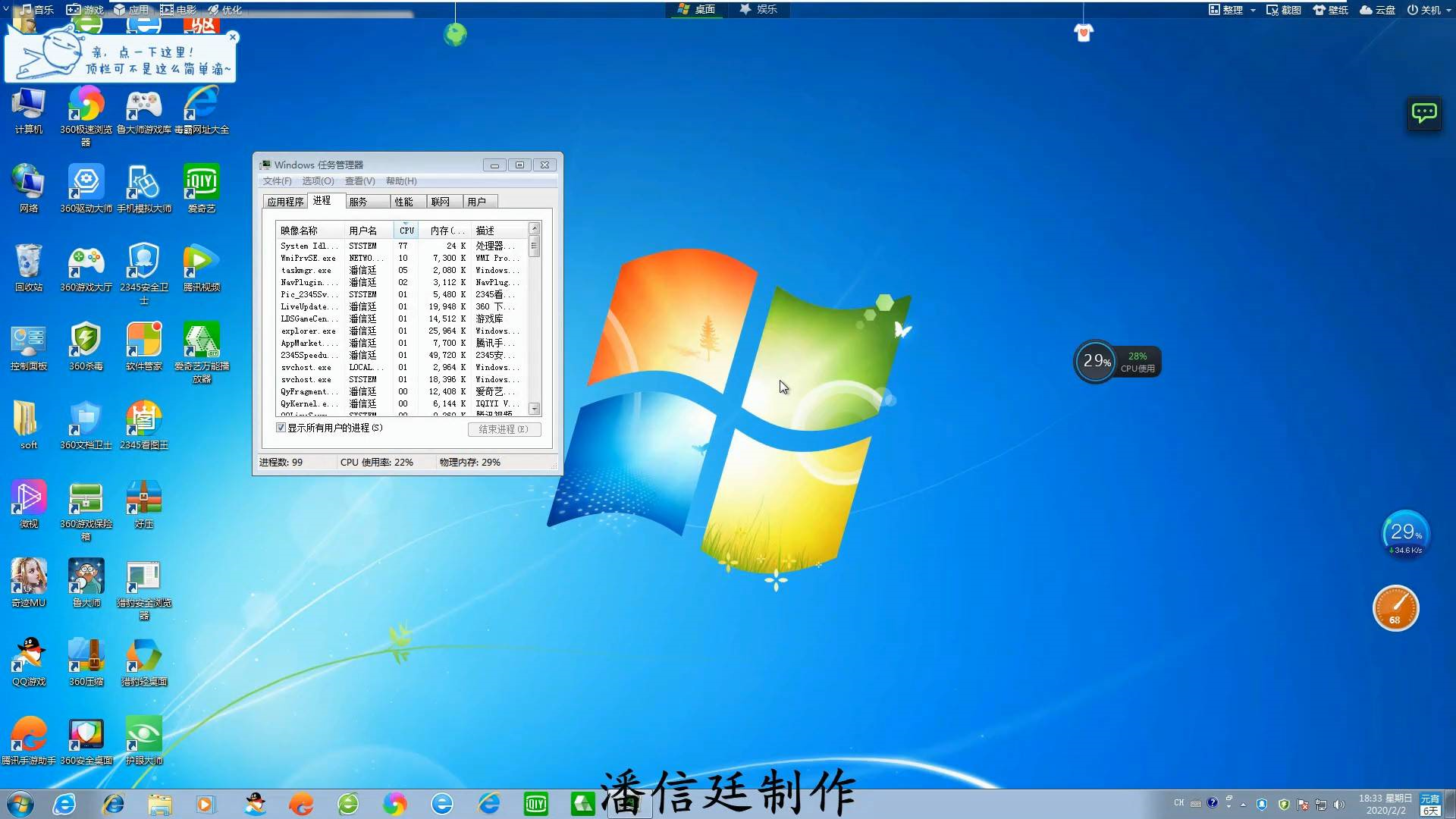Image resolution: width=1456 pixels, height=819 pixels.
Task: Open 奇迹MU game shortcut
Action: coord(29,583)
